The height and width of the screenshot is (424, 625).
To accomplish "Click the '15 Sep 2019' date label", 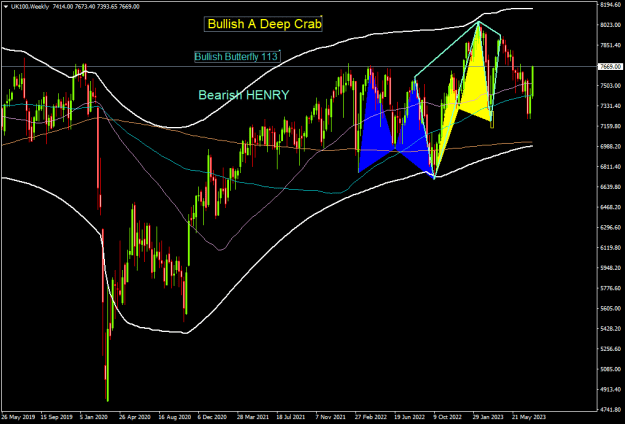I will click(58, 417).
